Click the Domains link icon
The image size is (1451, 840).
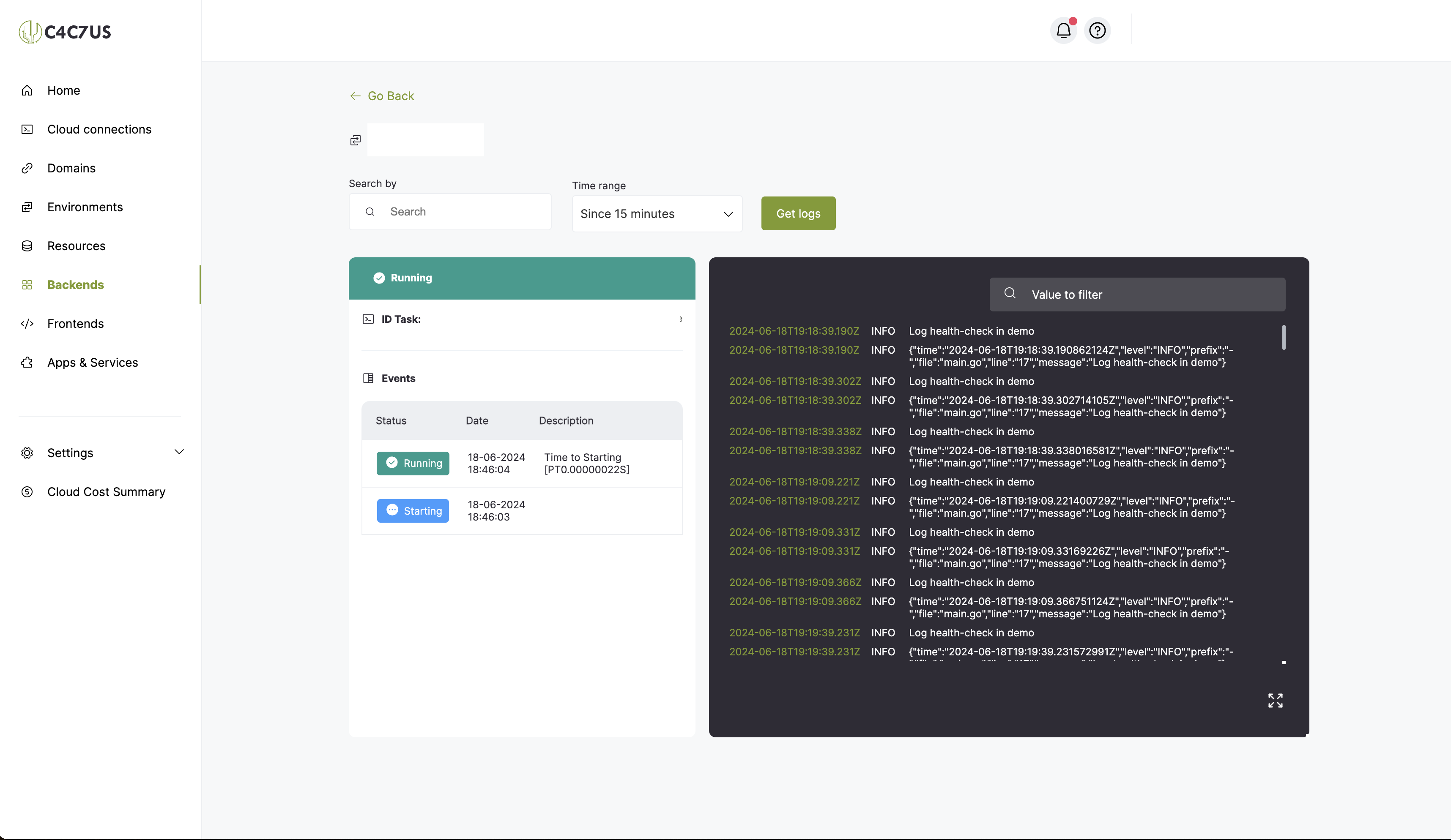(x=27, y=168)
